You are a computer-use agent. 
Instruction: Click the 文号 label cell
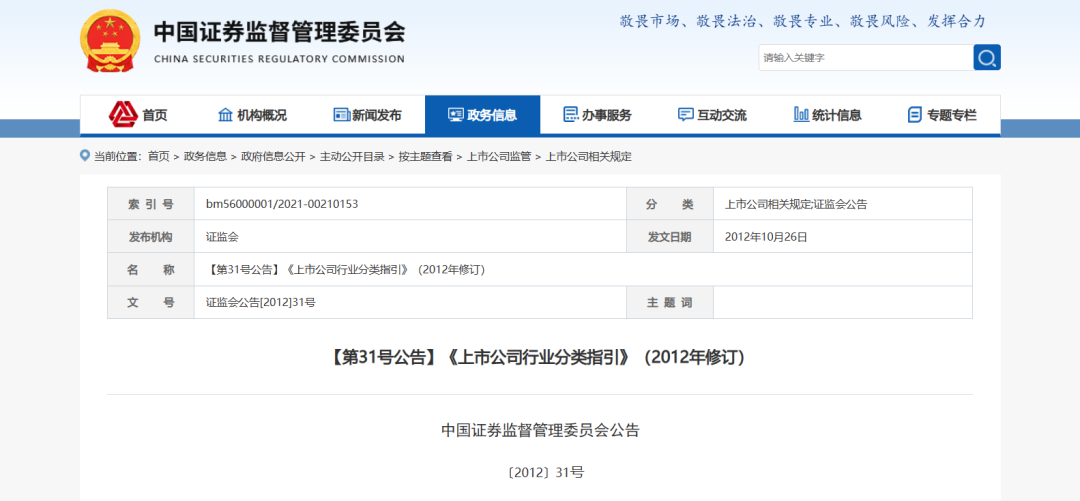click(x=151, y=303)
